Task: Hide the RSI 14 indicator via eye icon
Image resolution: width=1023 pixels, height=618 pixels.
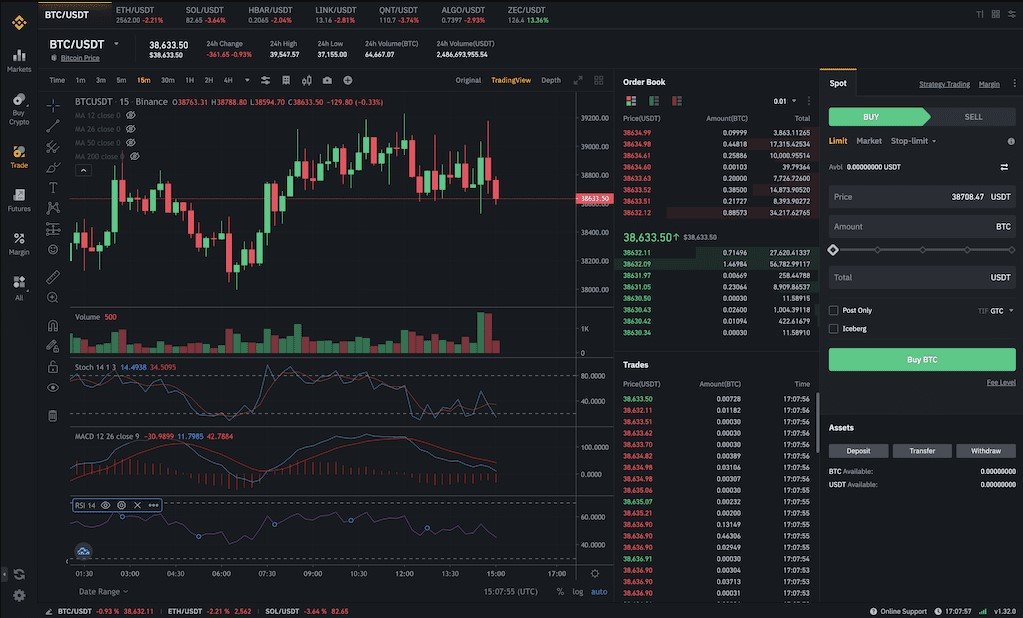Action: click(105, 505)
